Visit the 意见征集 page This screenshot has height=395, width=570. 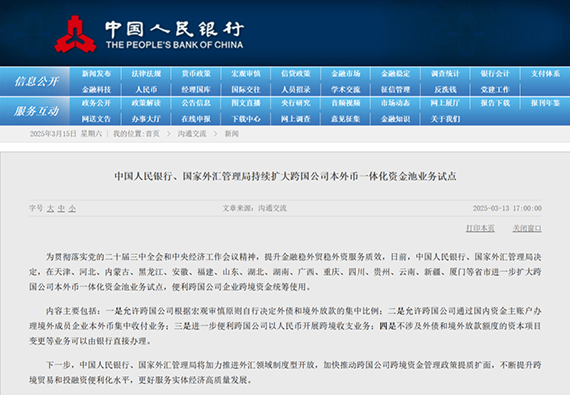(x=346, y=119)
